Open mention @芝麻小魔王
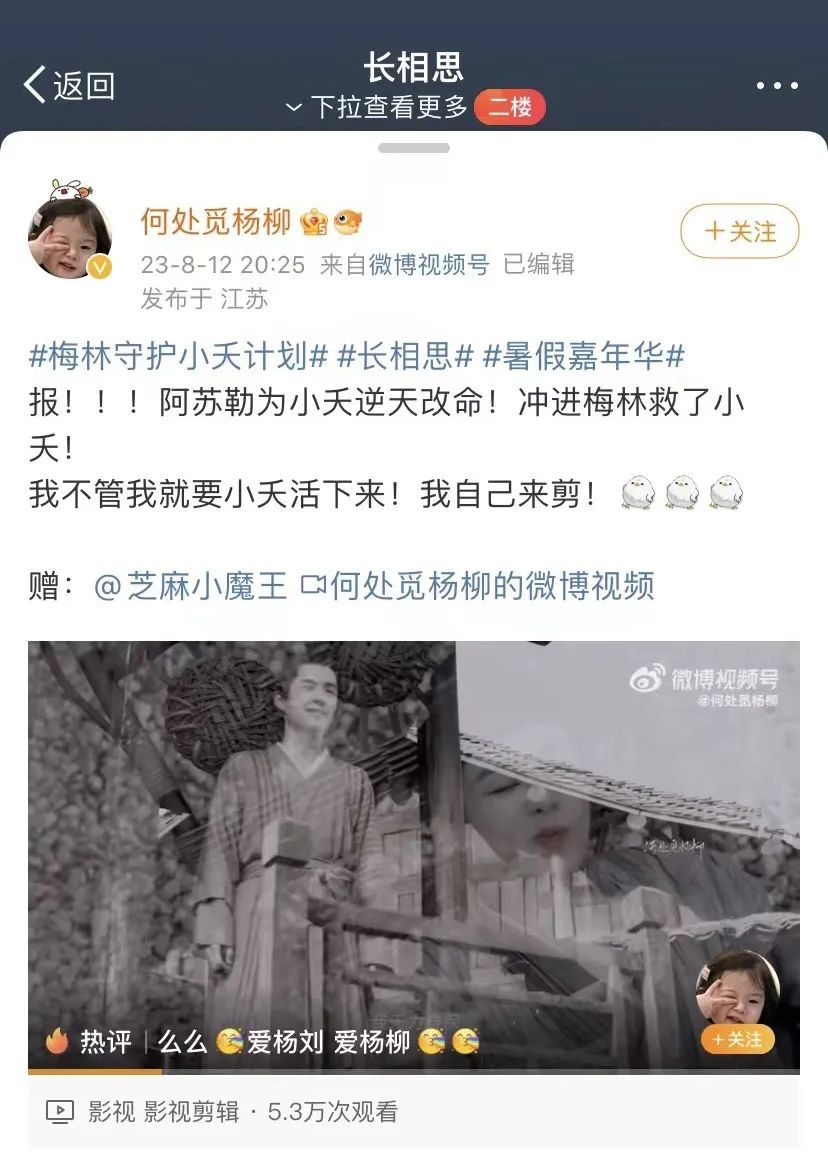Screen dimensions: 828x1168 point(191,585)
